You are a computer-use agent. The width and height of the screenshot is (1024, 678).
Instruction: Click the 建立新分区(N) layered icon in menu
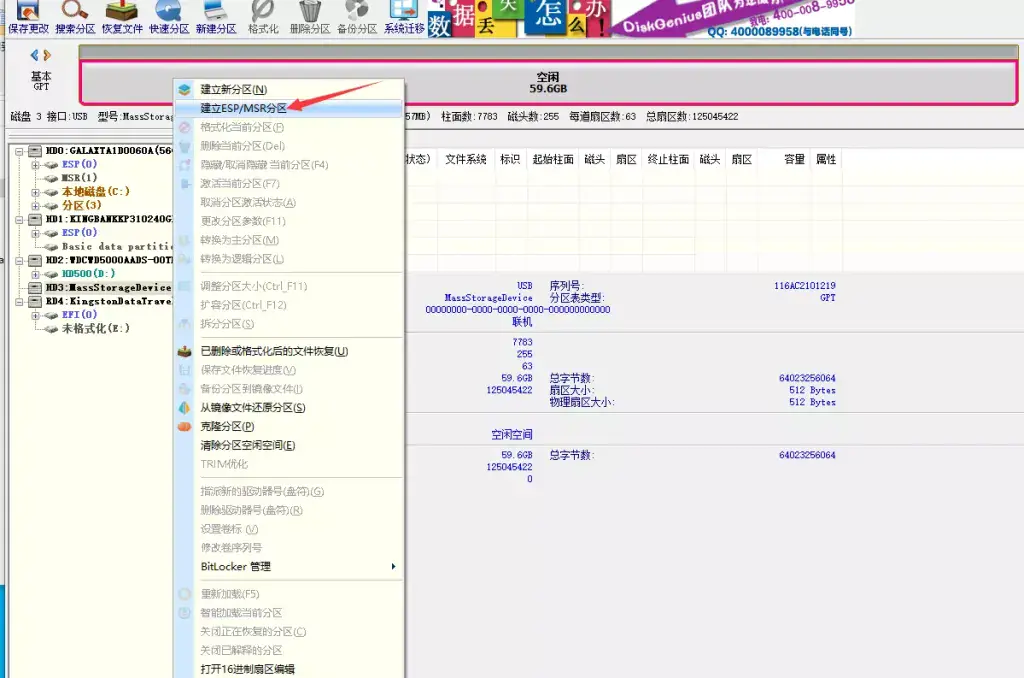185,89
